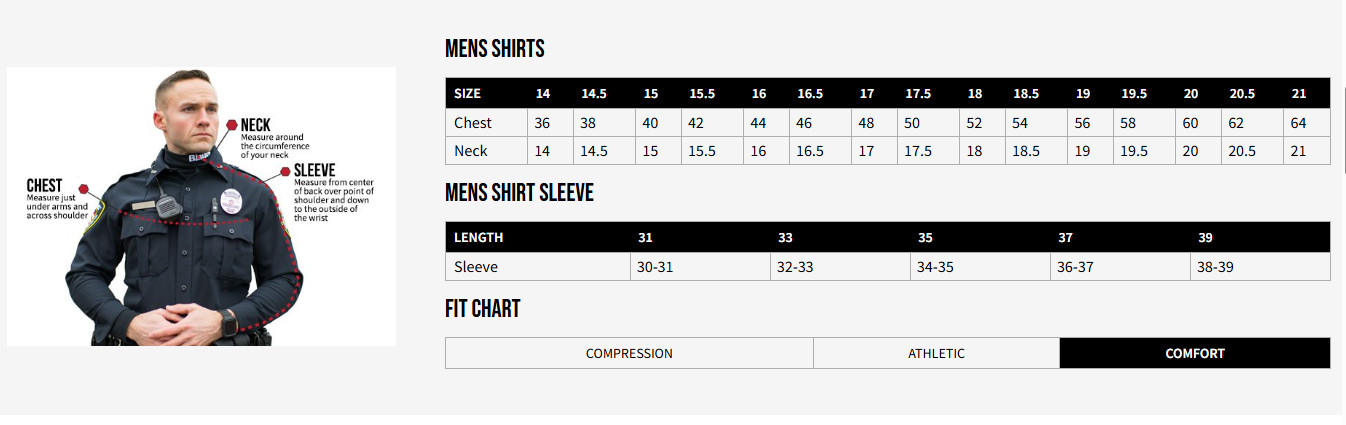Image resolution: width=1346 pixels, height=425 pixels.
Task: Click the 17.5 size header
Action: coord(918,93)
